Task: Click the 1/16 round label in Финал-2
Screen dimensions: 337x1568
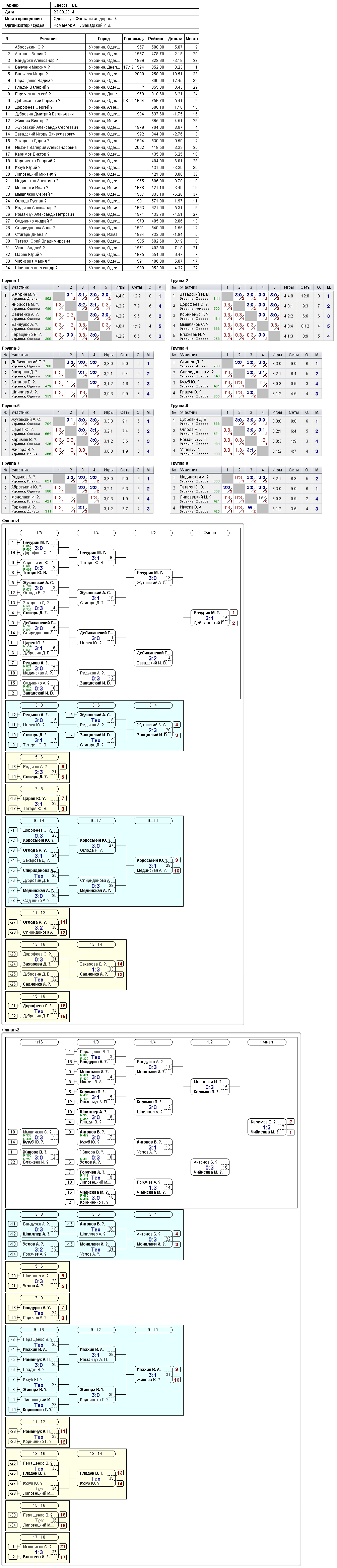Action: pos(39,1041)
